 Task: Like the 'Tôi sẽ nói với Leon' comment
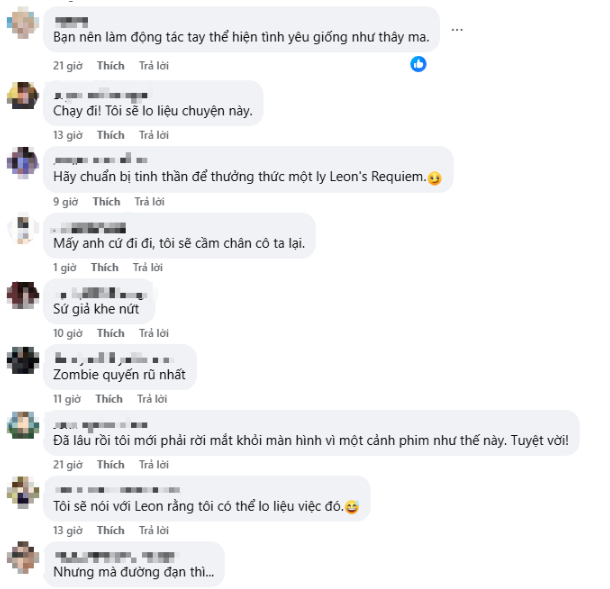pyautogui.click(x=111, y=529)
